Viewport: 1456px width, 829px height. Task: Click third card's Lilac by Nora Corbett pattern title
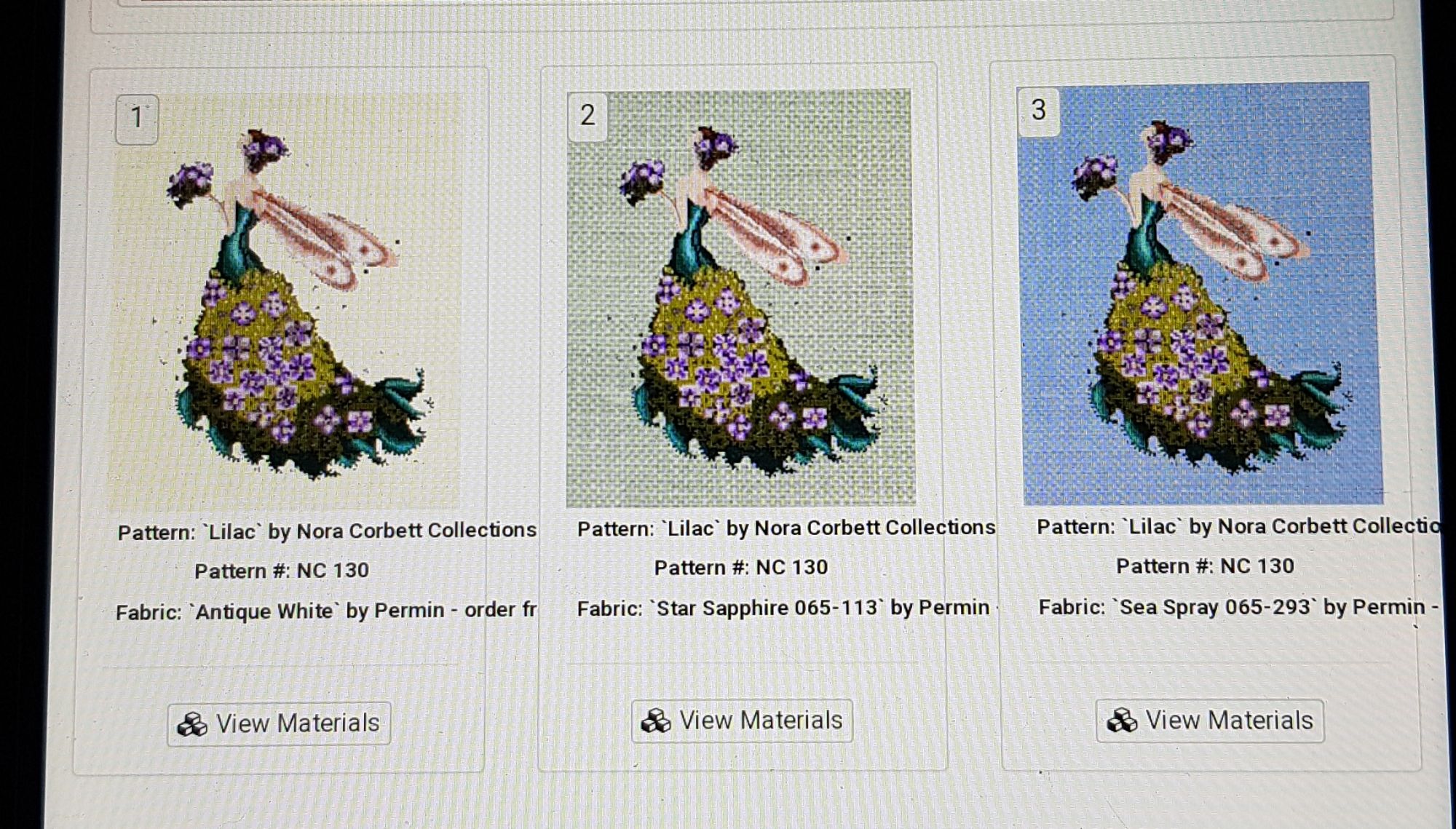click(x=1238, y=526)
